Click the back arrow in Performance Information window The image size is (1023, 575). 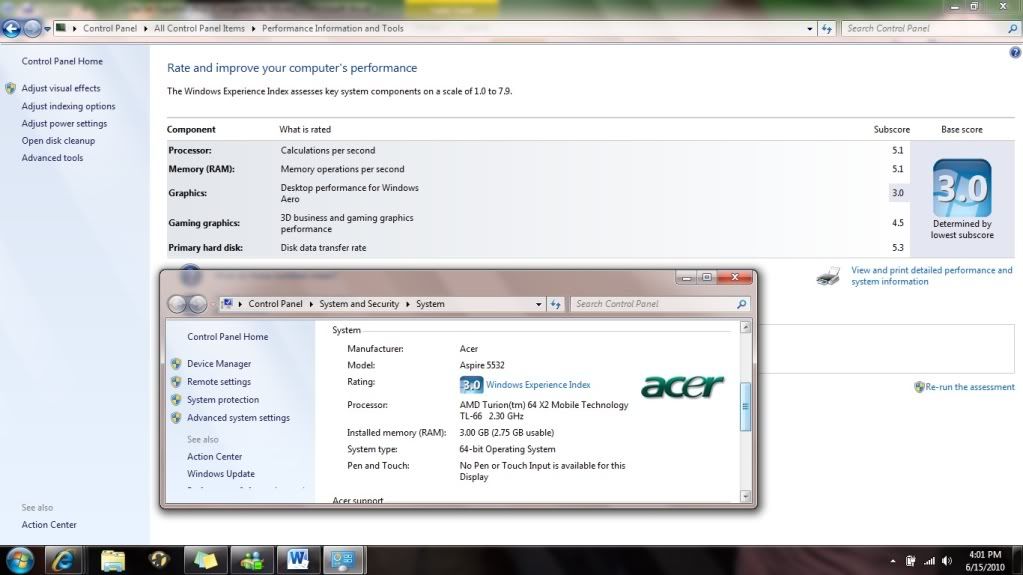click(x=11, y=29)
